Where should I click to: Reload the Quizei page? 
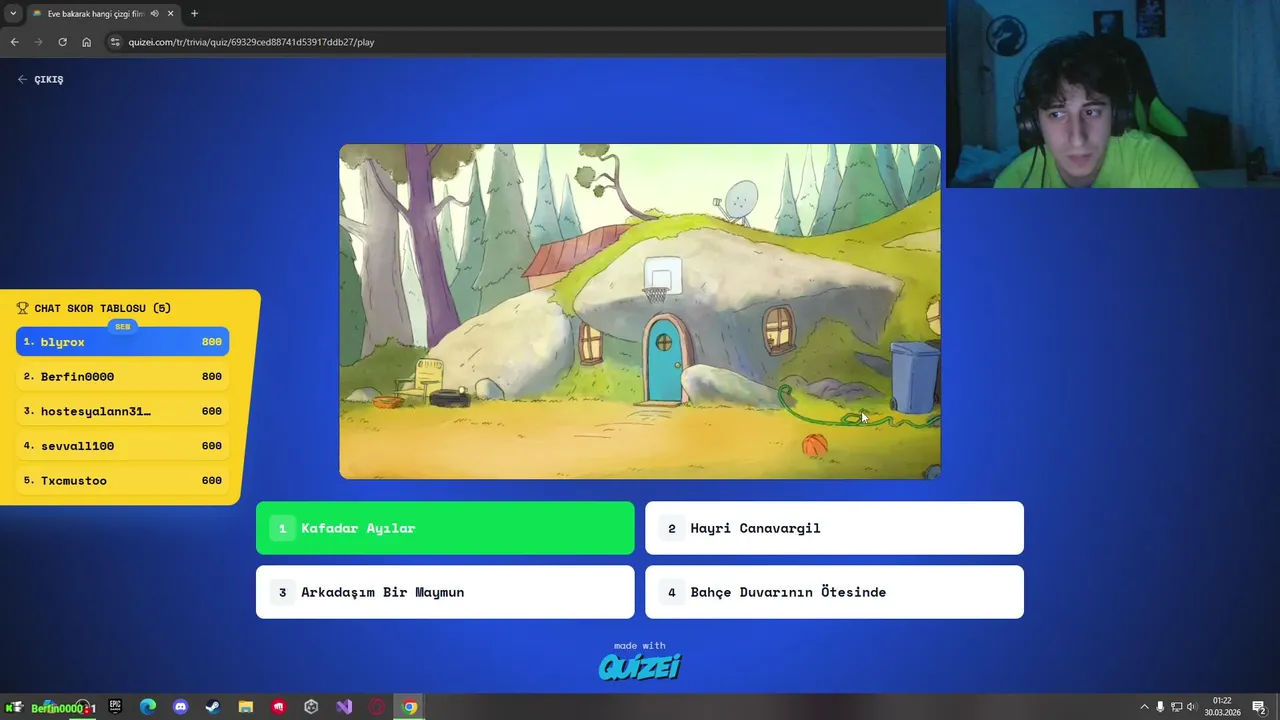pyautogui.click(x=62, y=42)
